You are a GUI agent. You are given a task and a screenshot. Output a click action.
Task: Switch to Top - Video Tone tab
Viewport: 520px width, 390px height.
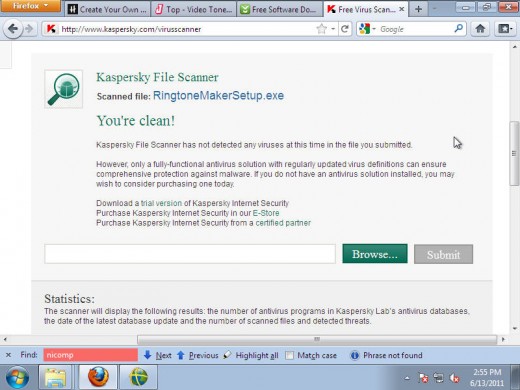point(193,9)
